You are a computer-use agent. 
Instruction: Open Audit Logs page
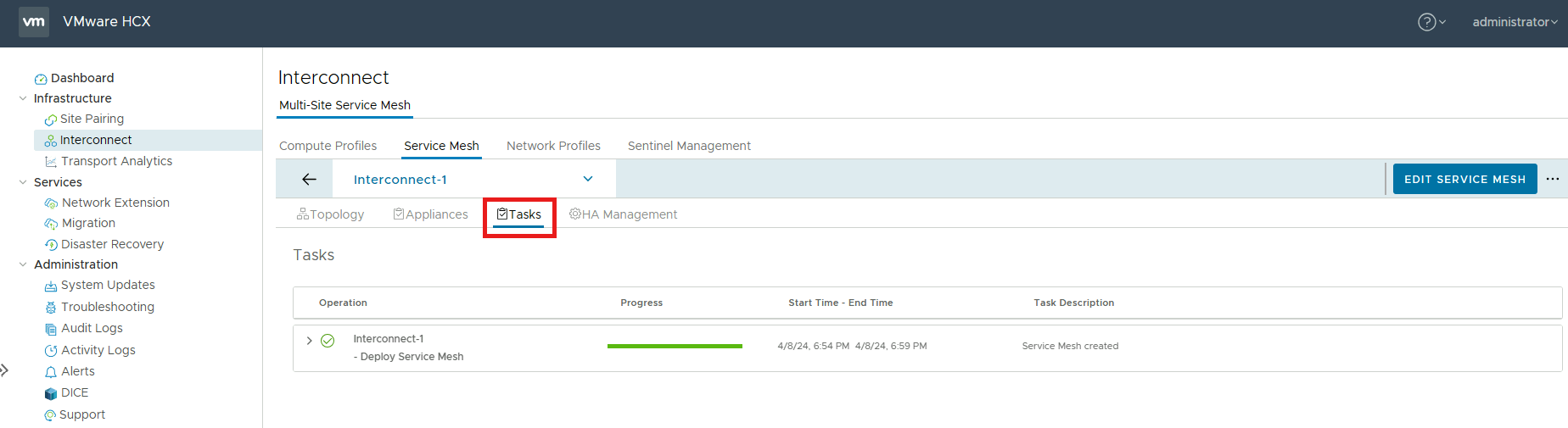(92, 328)
